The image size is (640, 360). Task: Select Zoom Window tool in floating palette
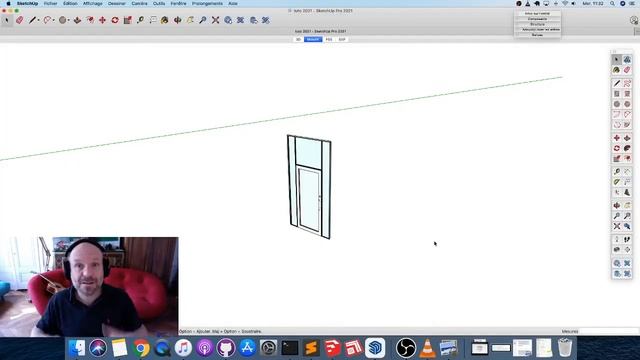point(627,216)
